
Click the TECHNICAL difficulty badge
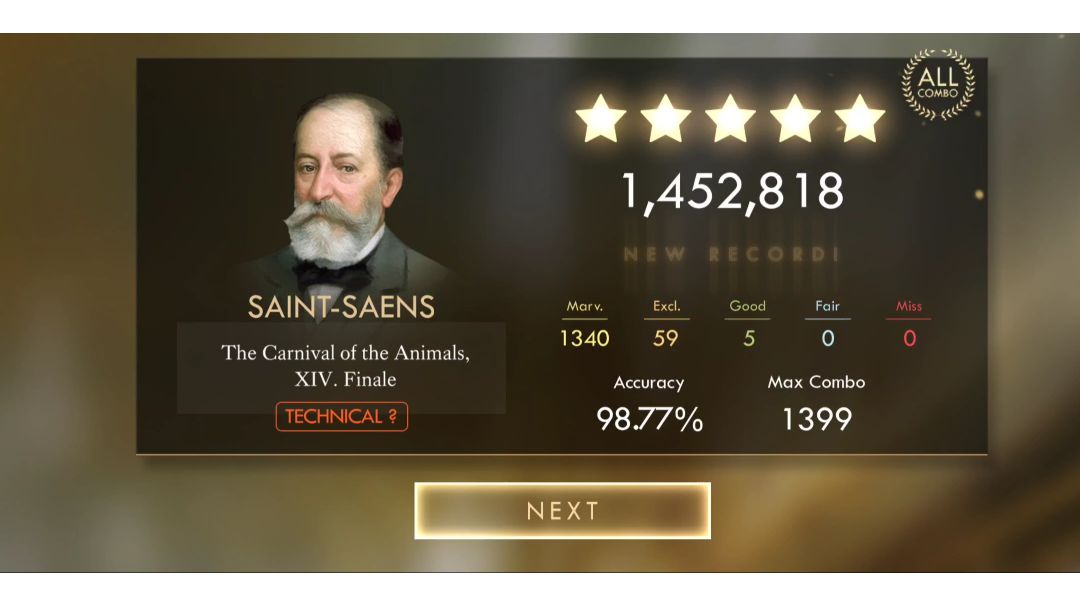coord(342,417)
